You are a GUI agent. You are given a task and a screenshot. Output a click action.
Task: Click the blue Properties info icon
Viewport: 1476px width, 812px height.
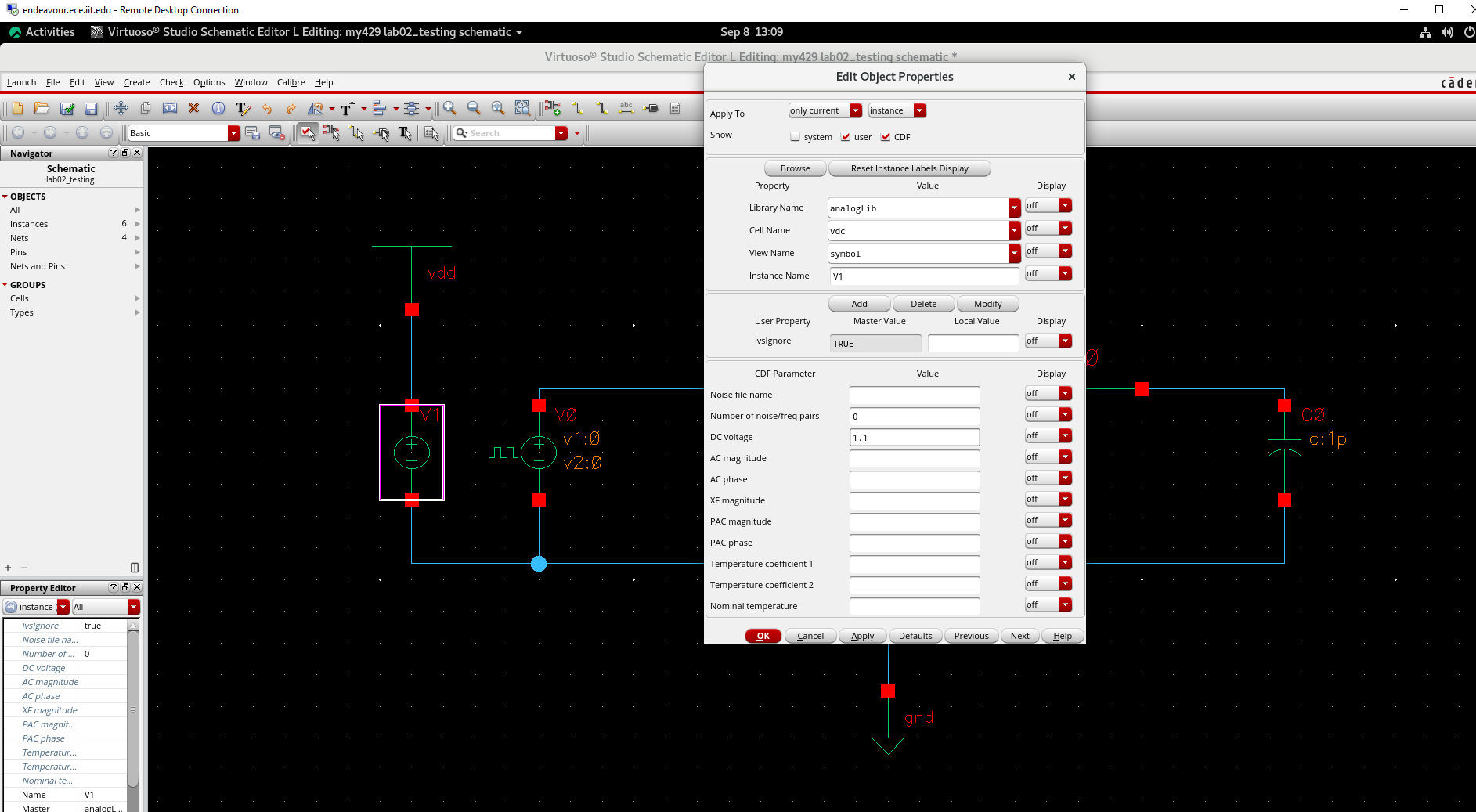[x=218, y=108]
